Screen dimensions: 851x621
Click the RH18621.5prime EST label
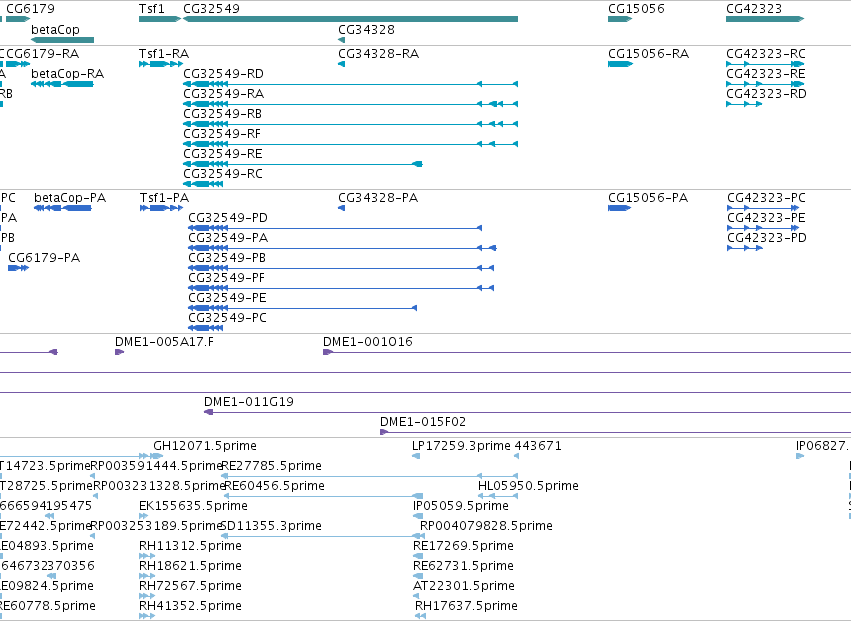click(x=190, y=567)
